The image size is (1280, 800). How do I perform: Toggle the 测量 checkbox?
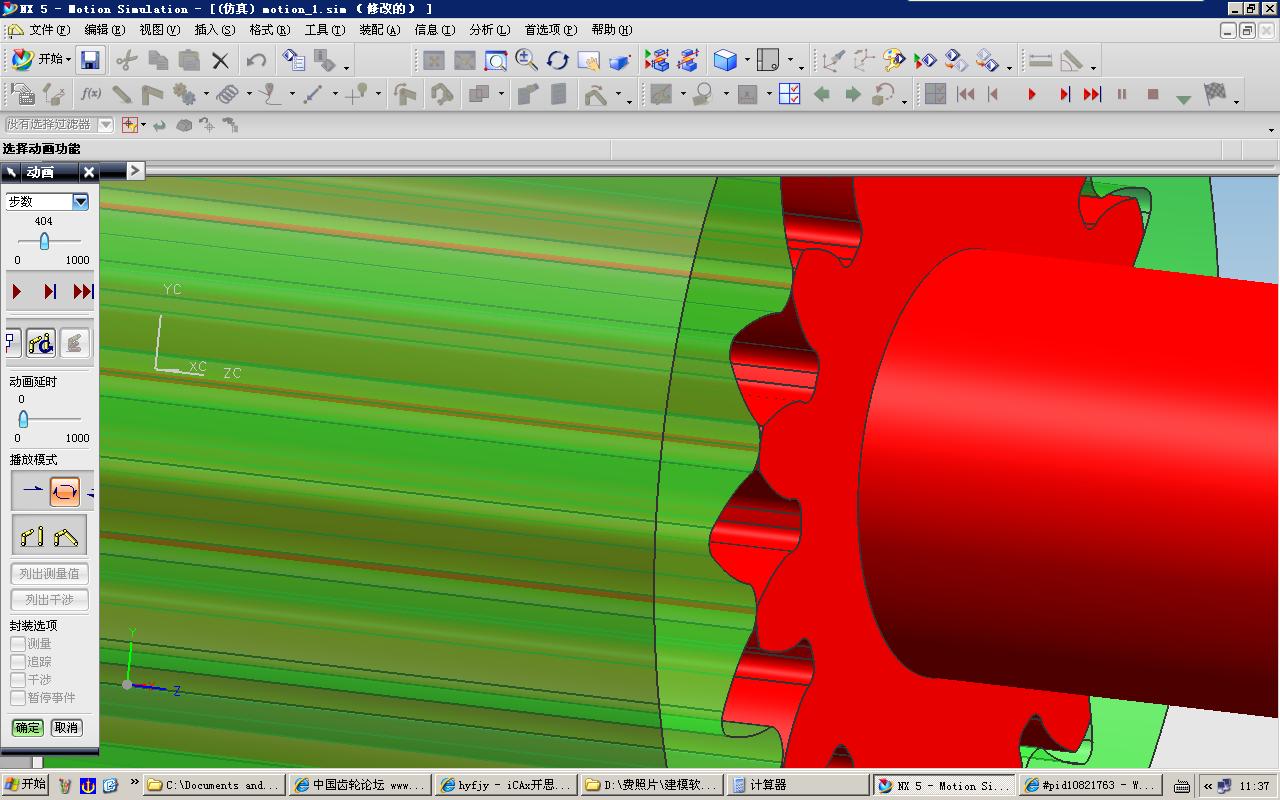18,644
